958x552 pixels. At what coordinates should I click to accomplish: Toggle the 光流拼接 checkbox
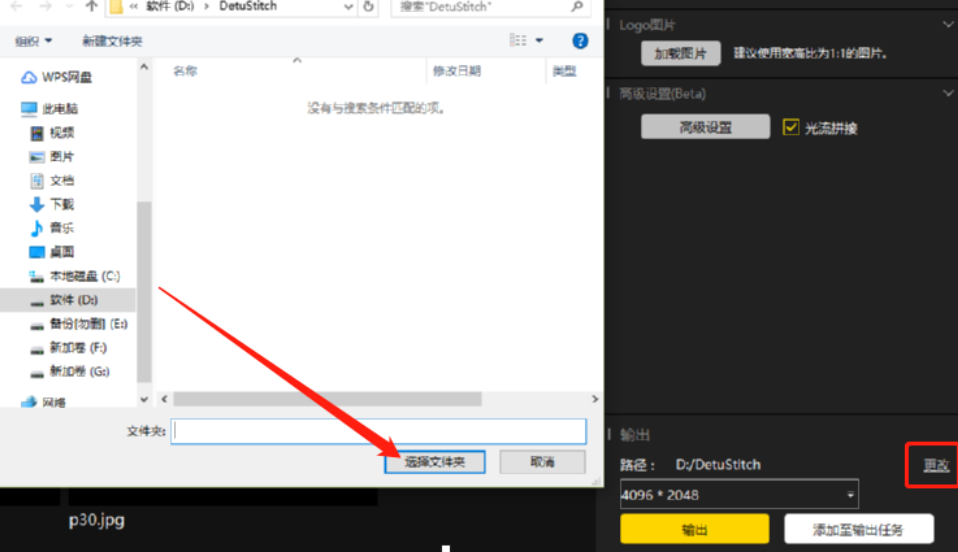coord(791,127)
